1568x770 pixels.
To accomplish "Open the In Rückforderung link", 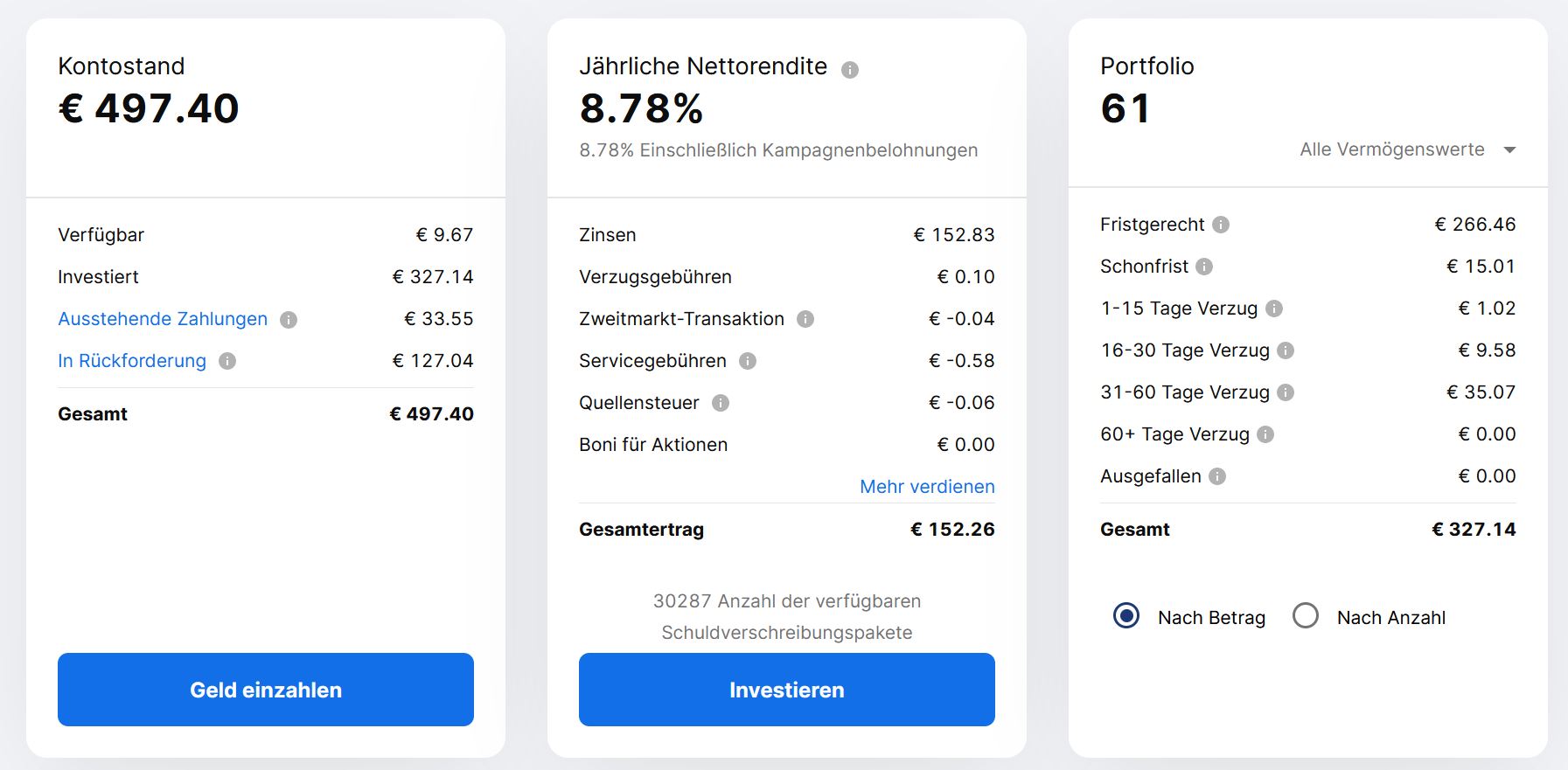I will click(132, 361).
